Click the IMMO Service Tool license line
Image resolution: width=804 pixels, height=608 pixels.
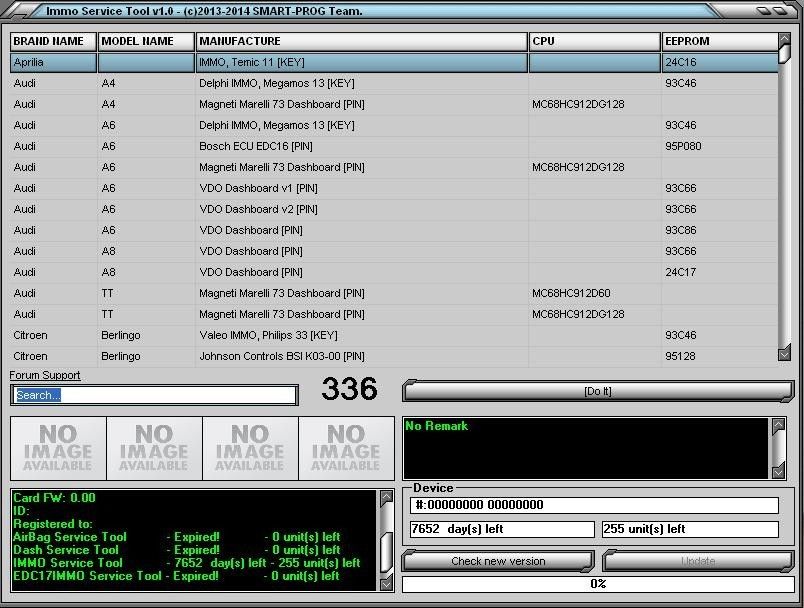[x=187, y=563]
